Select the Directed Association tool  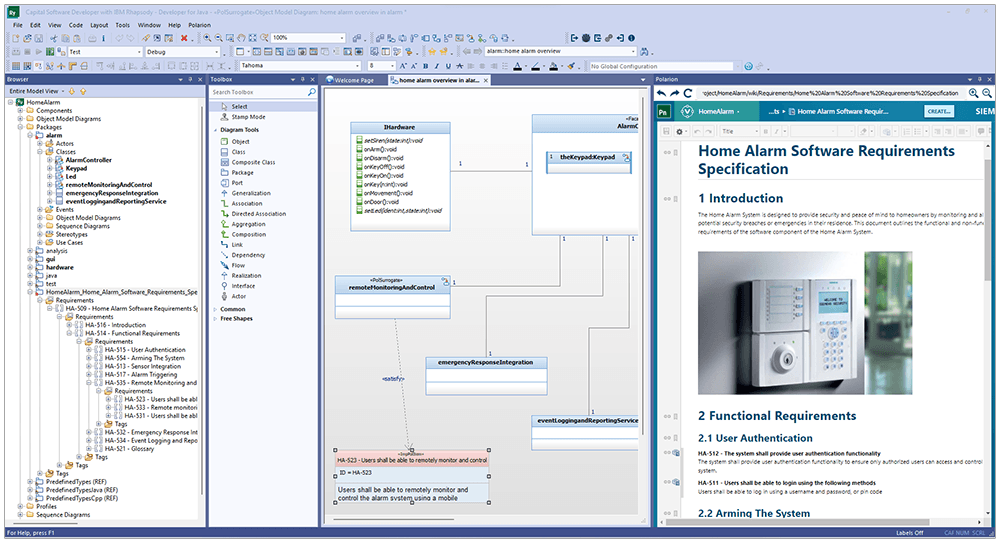click(257, 214)
